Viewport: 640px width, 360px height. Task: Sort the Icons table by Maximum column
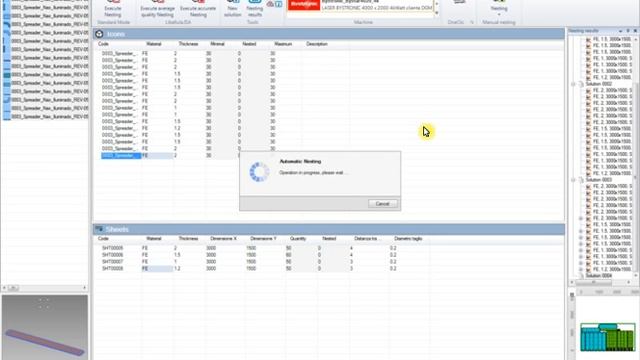(283, 44)
